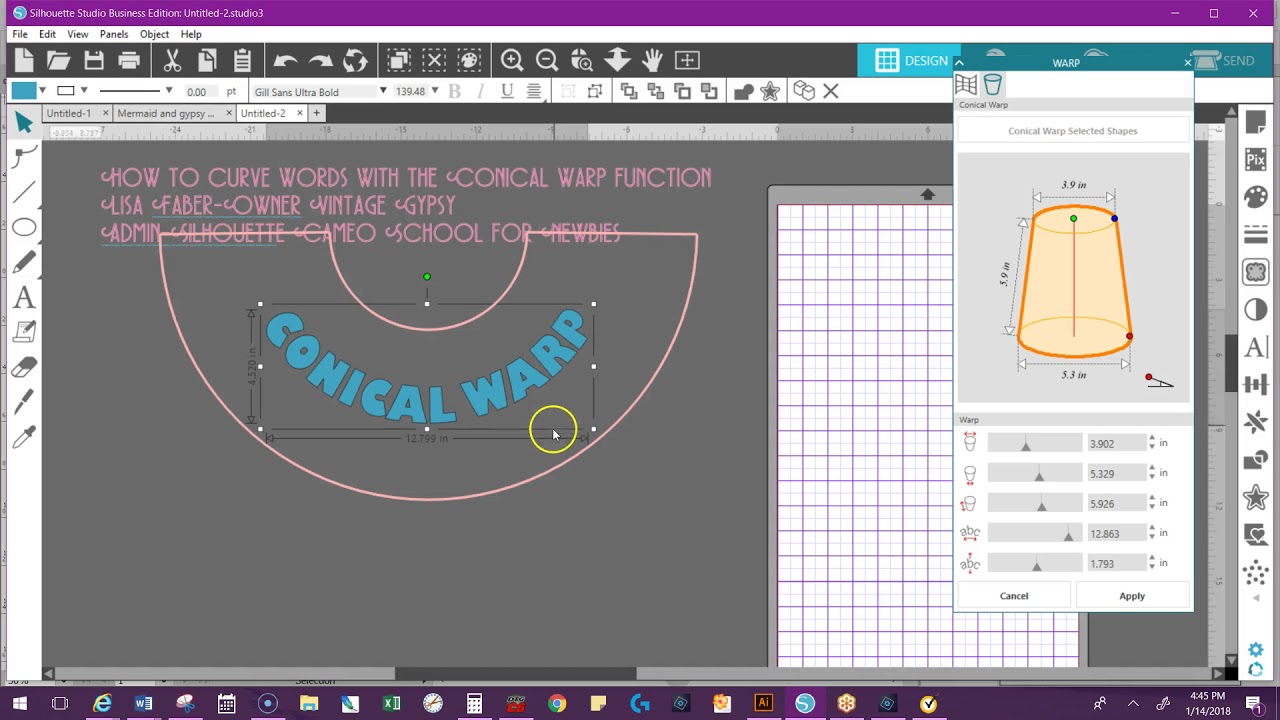Click the 12.863 text width slider
Screen dimensions: 1280x720
click(1035, 533)
